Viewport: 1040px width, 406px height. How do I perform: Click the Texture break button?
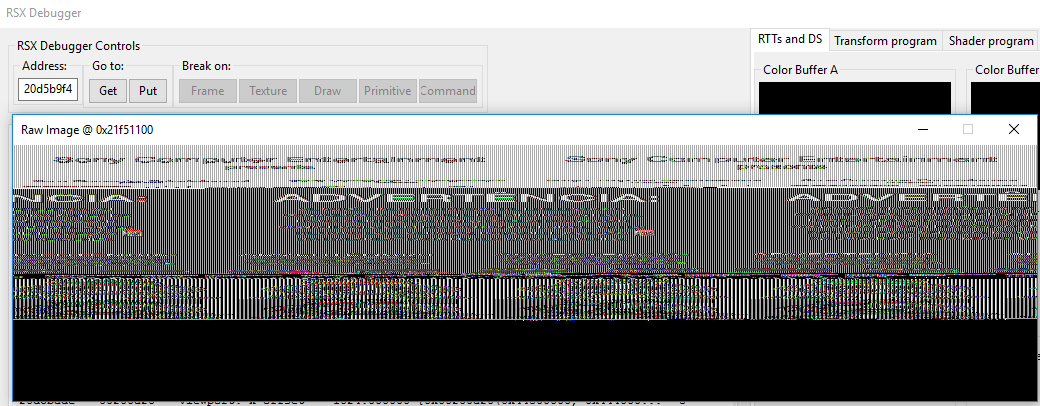click(x=268, y=91)
